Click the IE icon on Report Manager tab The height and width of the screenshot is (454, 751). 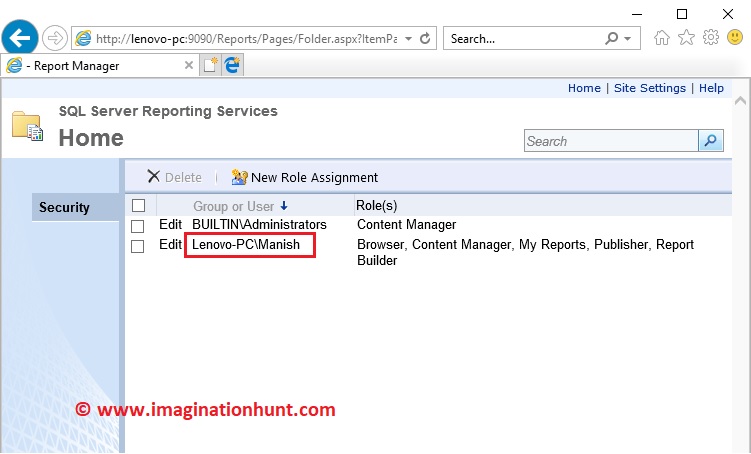click(x=14, y=65)
